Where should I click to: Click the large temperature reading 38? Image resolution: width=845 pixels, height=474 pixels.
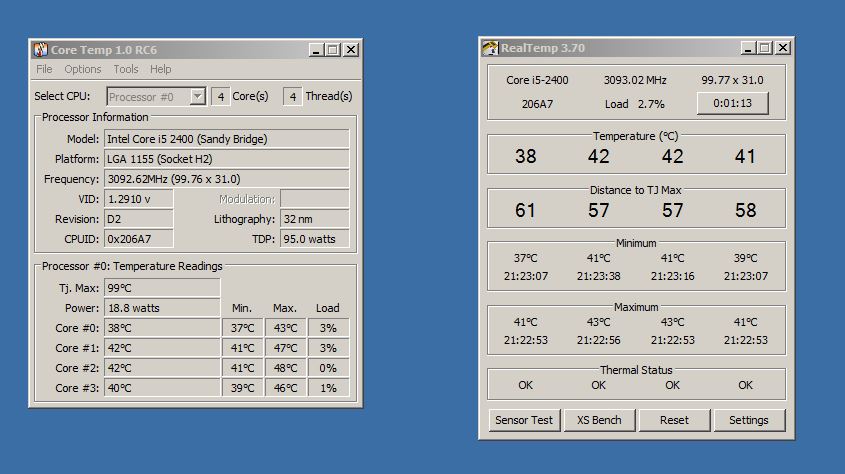pos(525,156)
